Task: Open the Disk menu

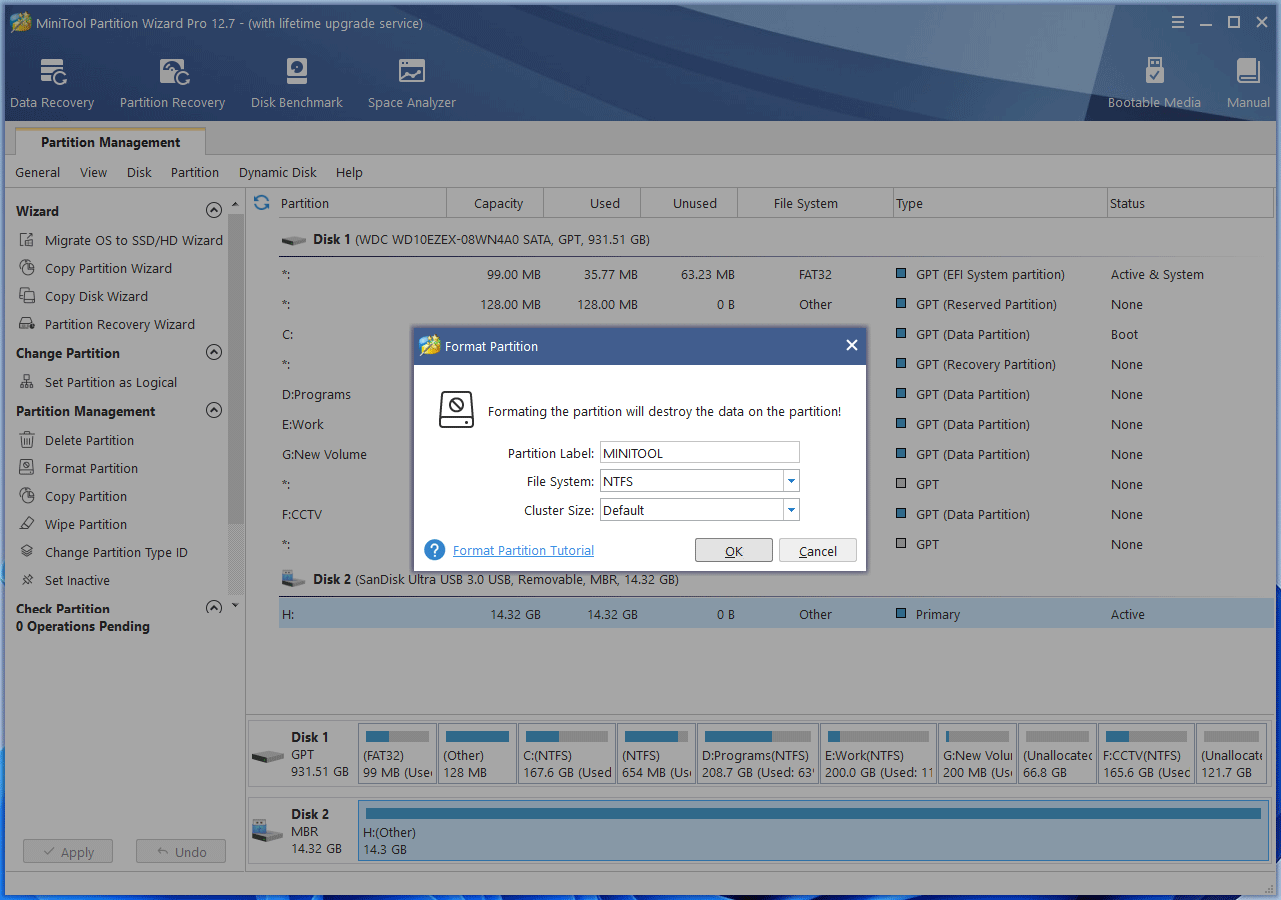Action: [x=139, y=172]
